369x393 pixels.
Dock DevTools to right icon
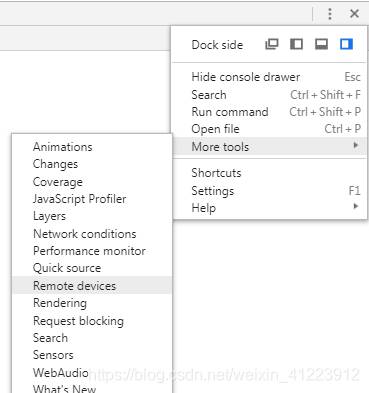346,44
